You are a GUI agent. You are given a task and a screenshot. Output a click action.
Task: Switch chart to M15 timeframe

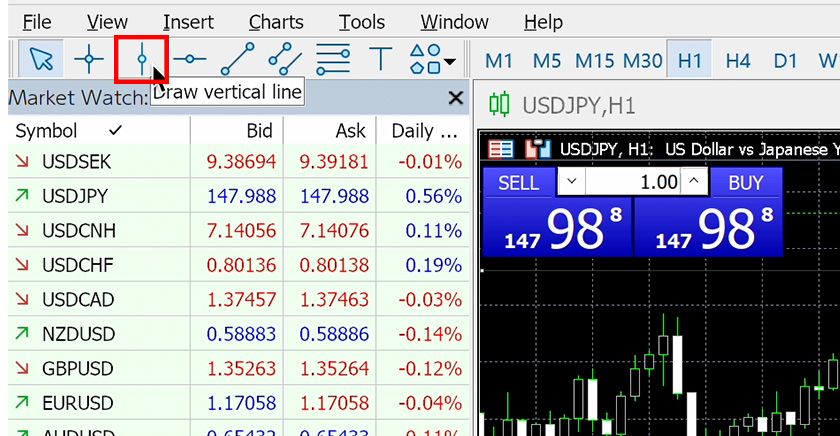[595, 61]
